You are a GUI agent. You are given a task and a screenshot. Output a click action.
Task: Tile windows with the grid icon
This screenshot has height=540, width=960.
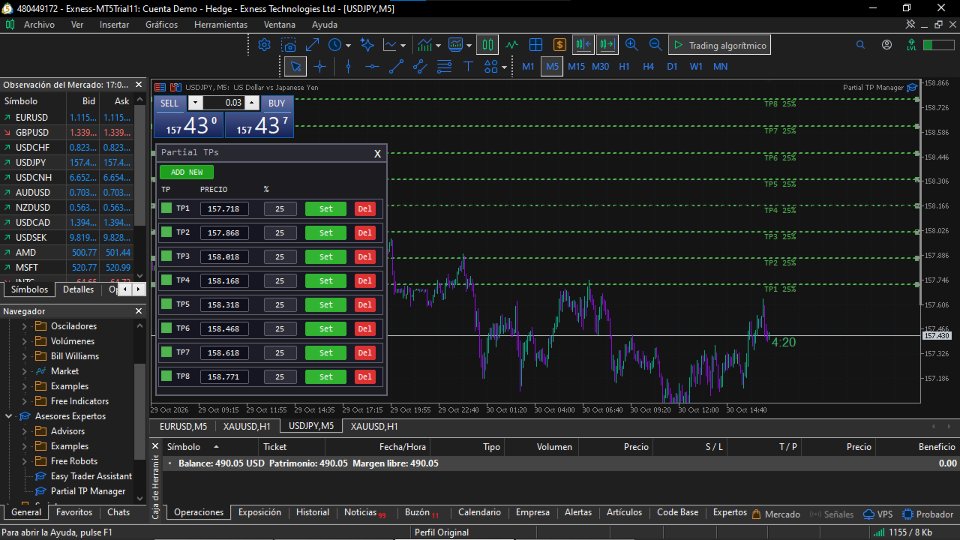click(x=536, y=45)
